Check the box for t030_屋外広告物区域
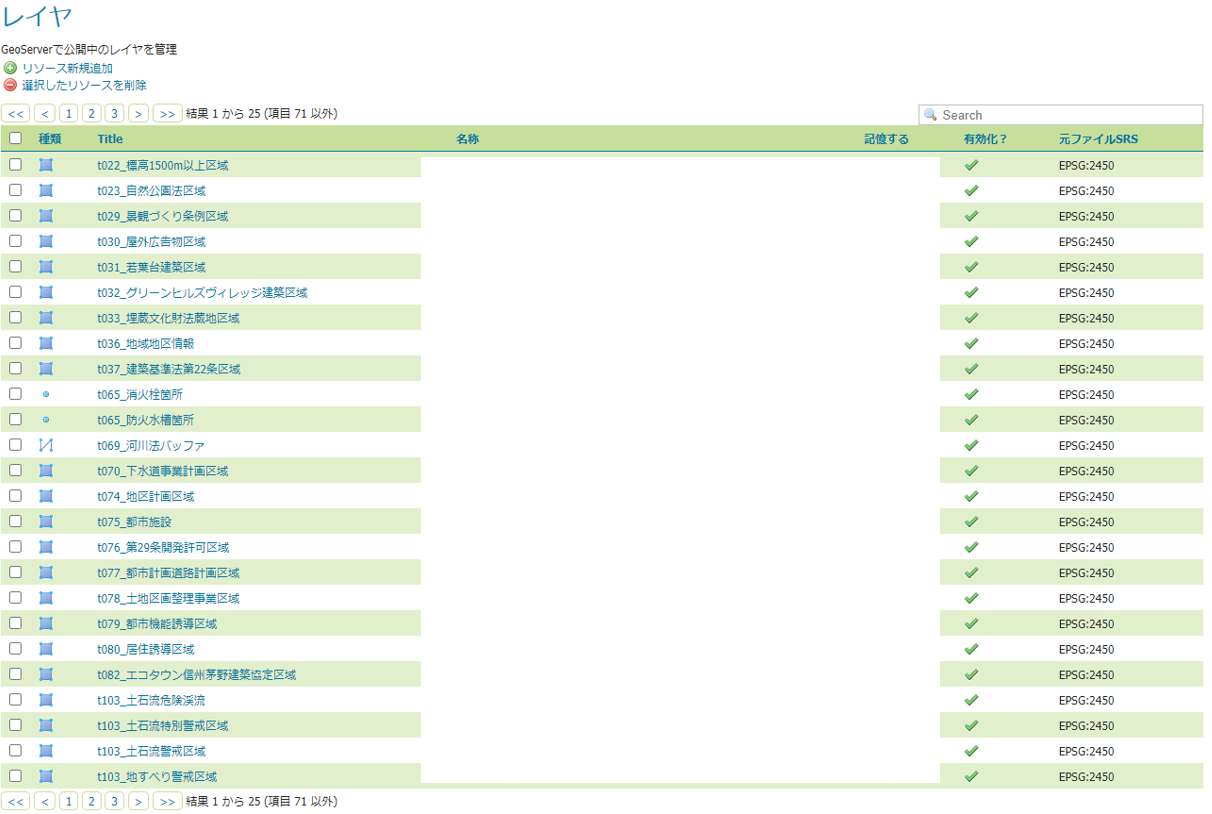 (15, 241)
